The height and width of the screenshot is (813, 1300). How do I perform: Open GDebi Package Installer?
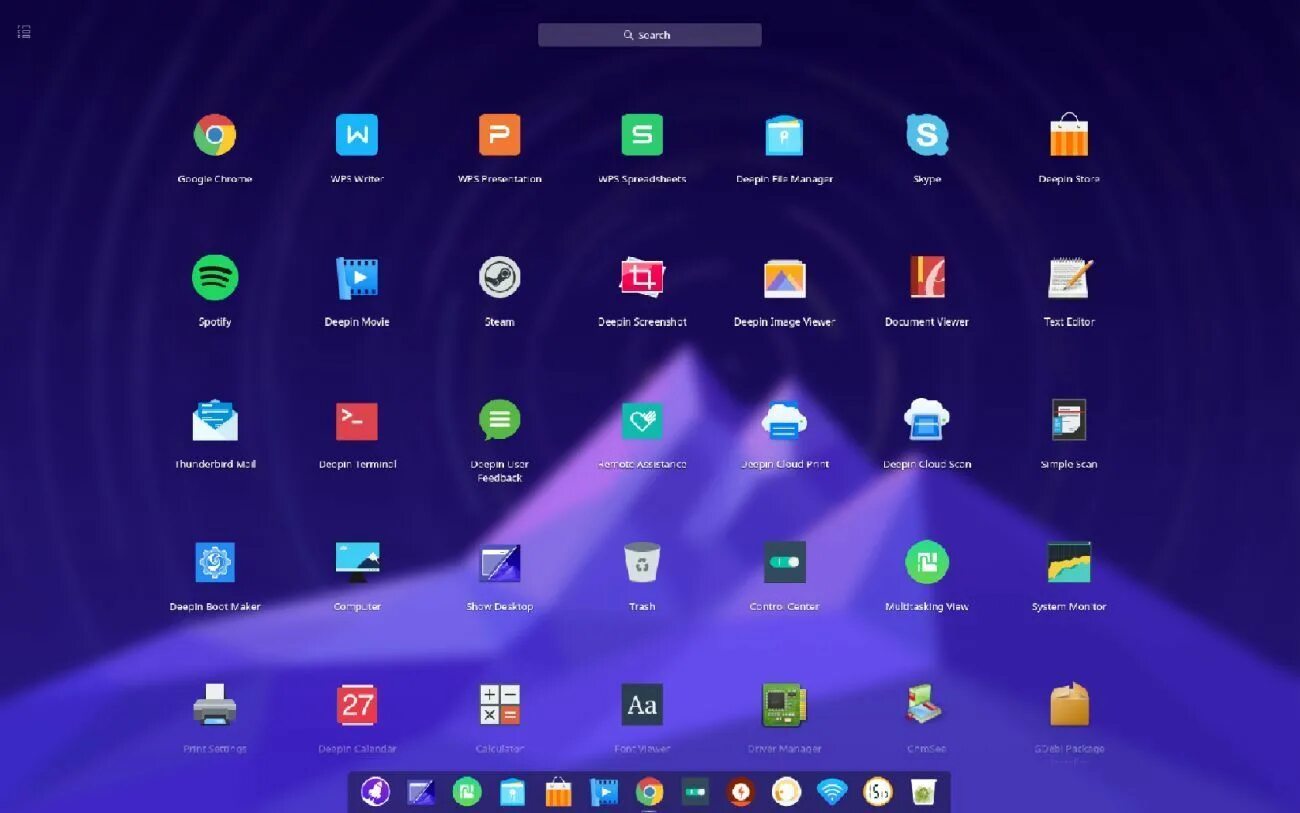1069,705
